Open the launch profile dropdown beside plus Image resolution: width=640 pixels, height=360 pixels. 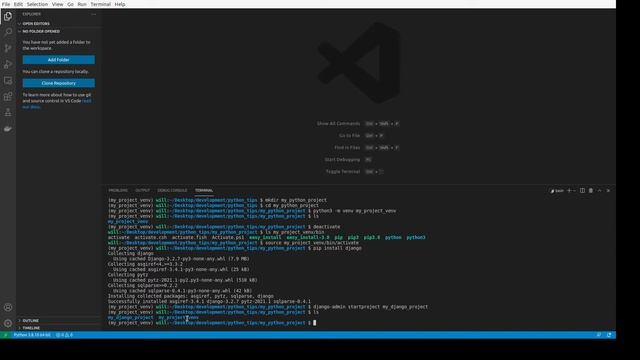pos(574,191)
